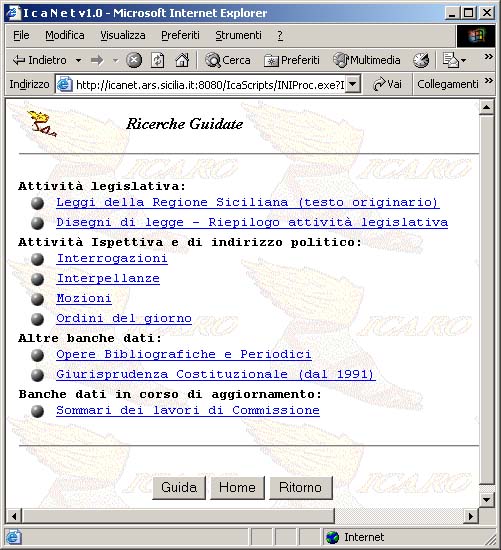Image resolution: width=501 pixels, height=550 pixels.
Task: Go to the Home page icon
Action: click(182, 60)
